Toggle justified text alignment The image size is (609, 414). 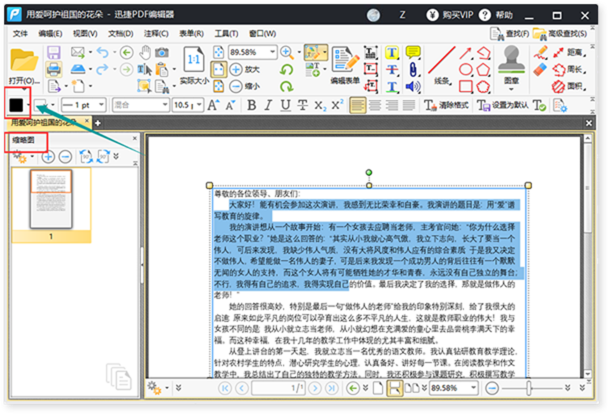click(409, 105)
